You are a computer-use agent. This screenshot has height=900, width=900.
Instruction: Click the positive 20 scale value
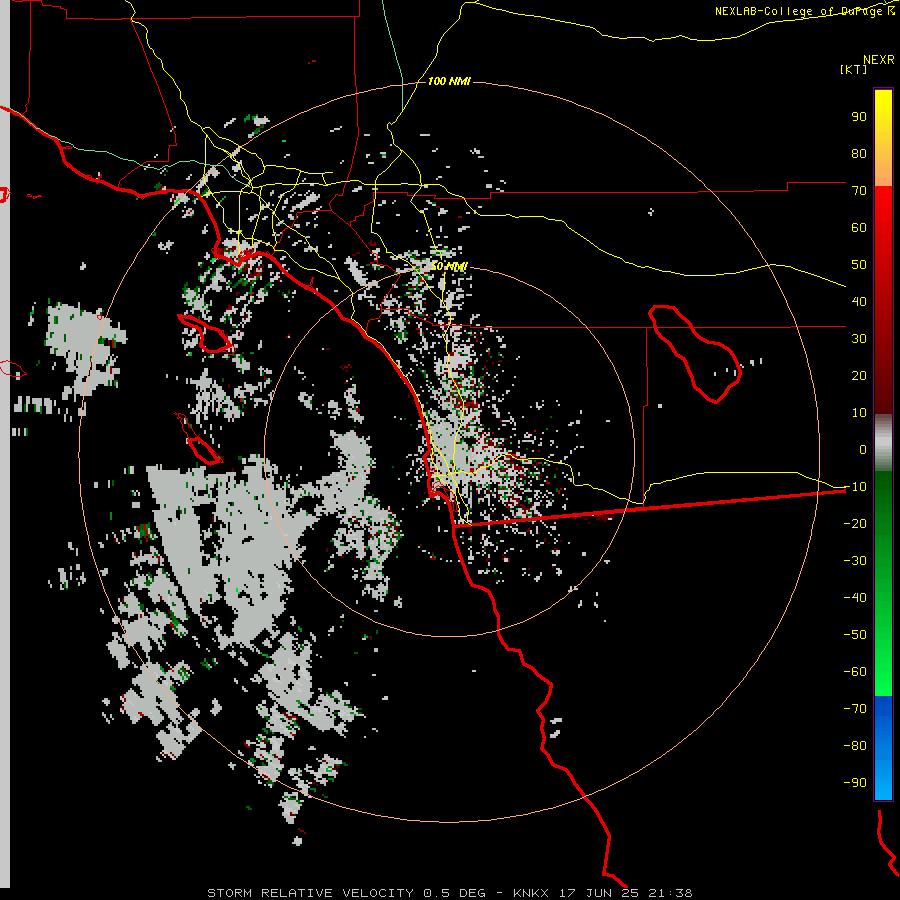click(x=859, y=375)
